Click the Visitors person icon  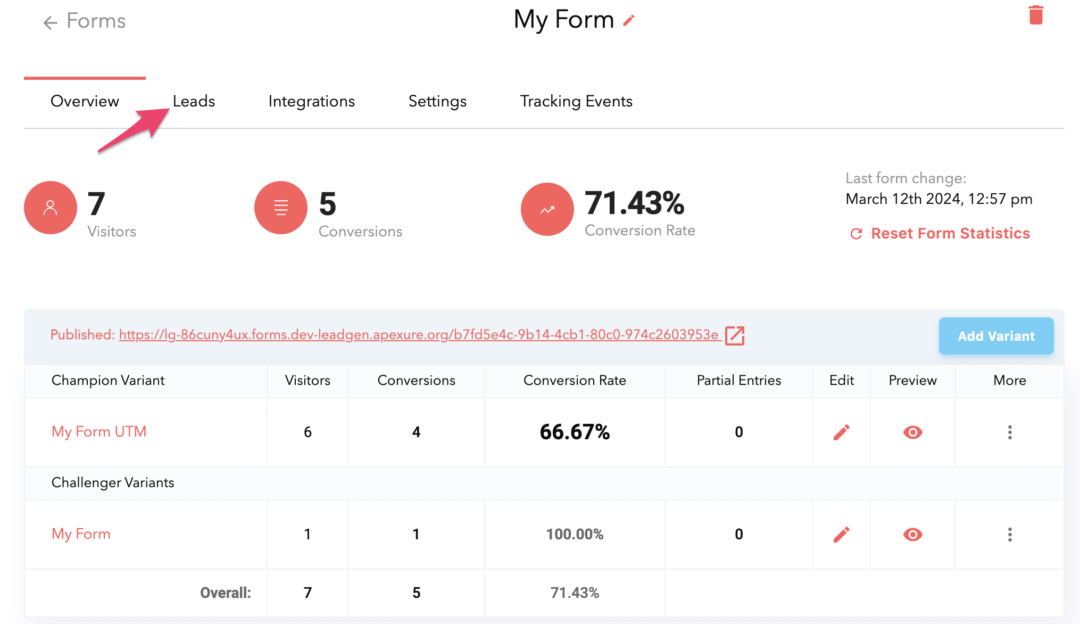pos(50,207)
